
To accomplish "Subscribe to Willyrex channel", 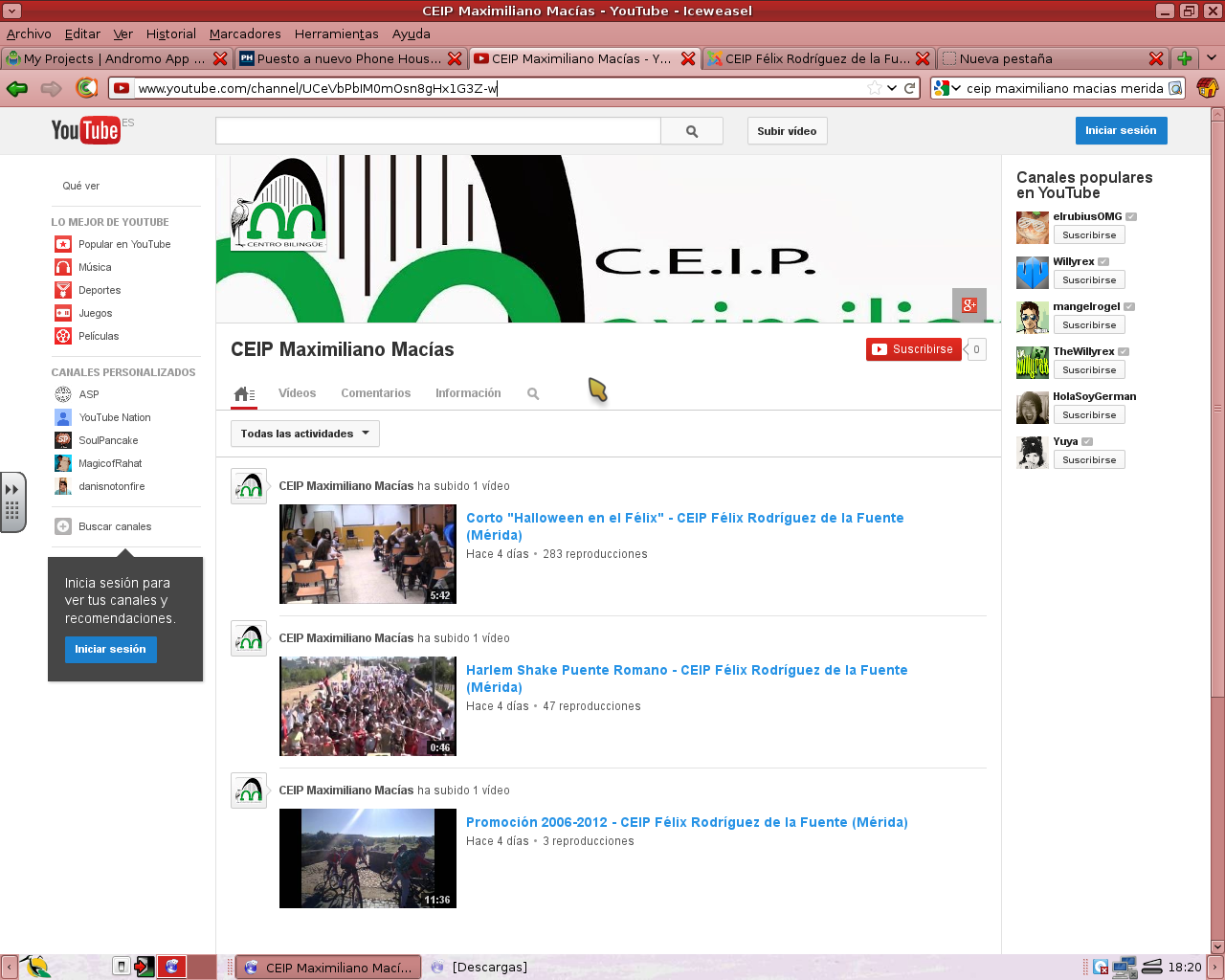I will [x=1089, y=279].
